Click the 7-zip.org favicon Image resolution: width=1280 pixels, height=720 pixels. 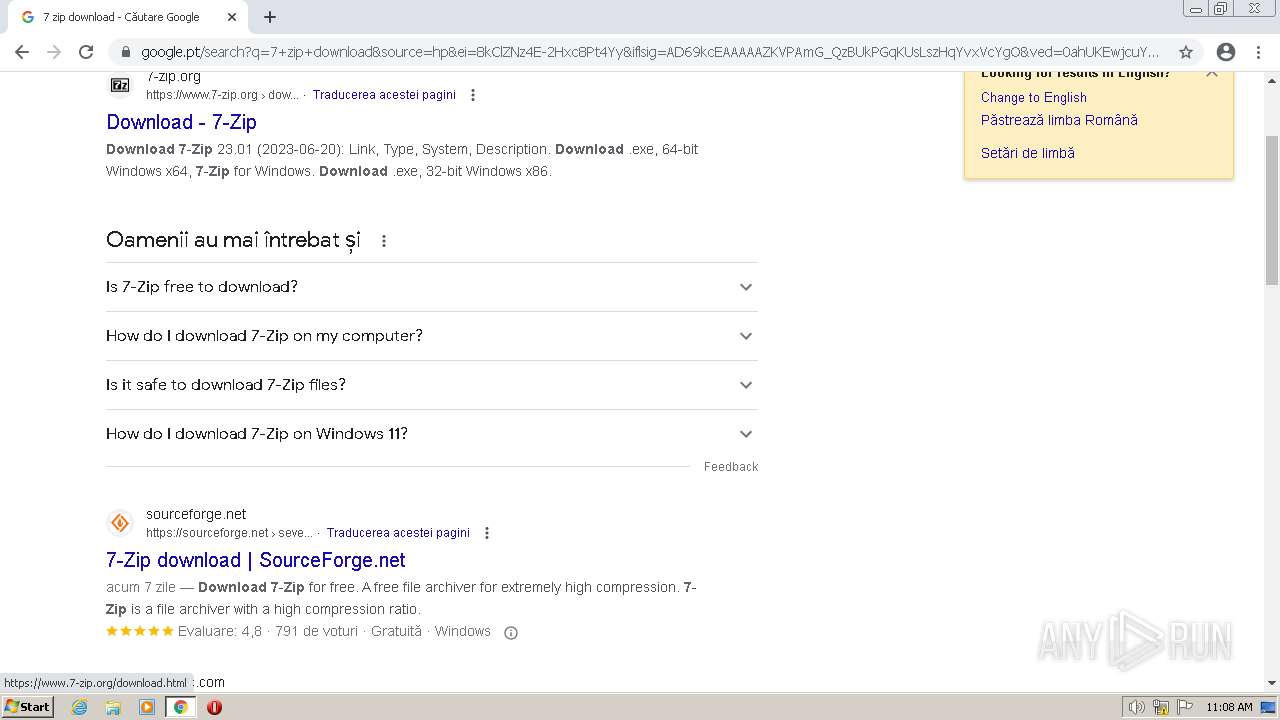point(120,85)
